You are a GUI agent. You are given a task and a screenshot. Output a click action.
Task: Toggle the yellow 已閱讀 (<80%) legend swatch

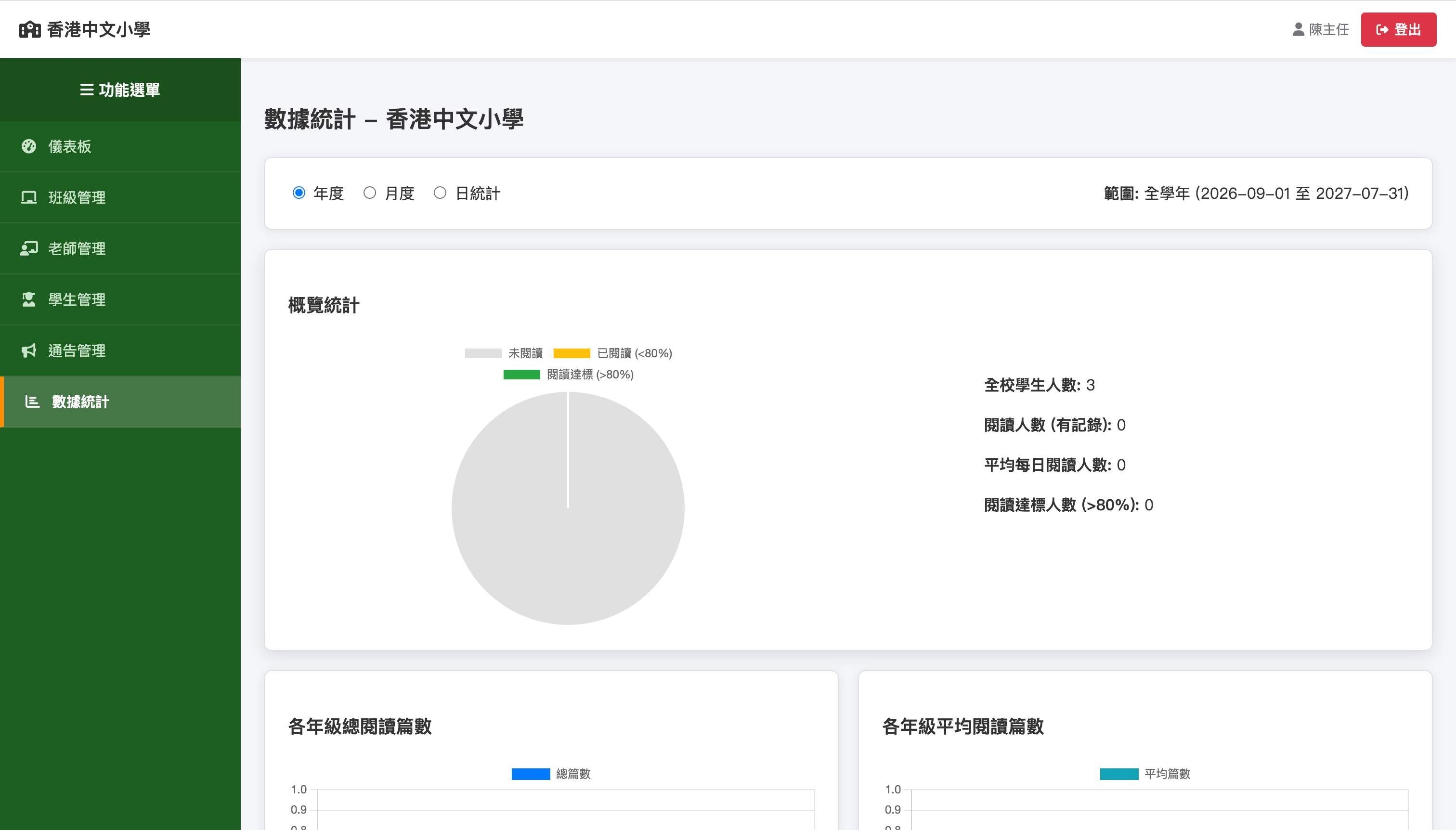tap(572, 353)
